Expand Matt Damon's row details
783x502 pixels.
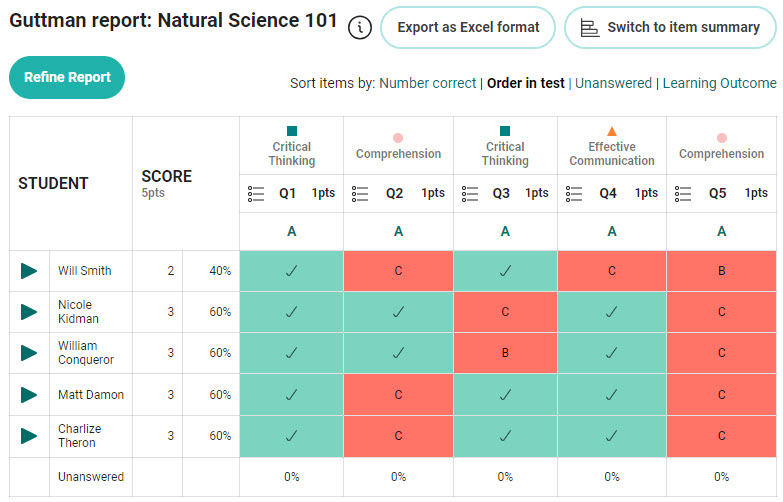click(x=29, y=395)
